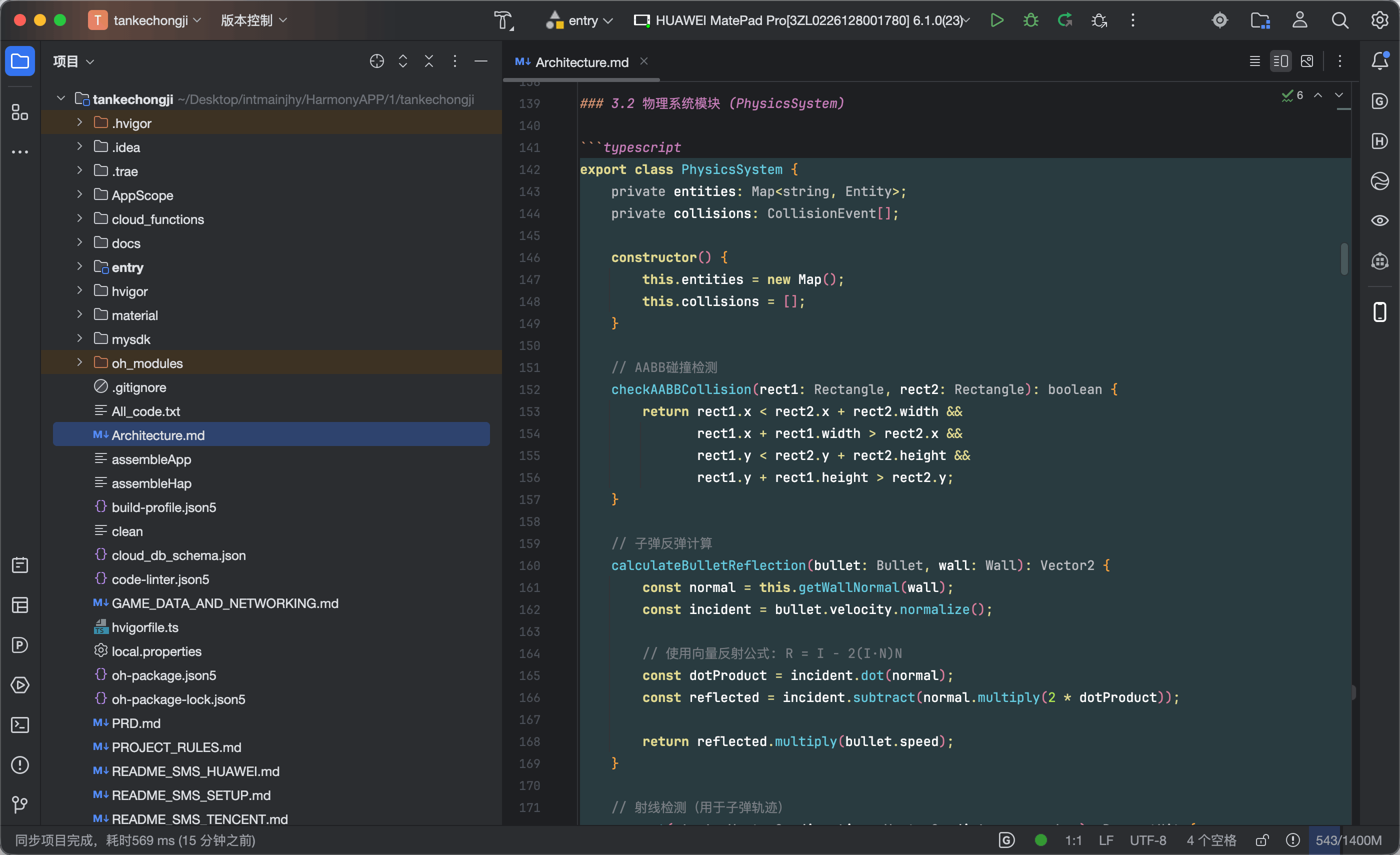Open the 版本控制 dropdown
This screenshot has height=855, width=1400.
click(x=253, y=20)
